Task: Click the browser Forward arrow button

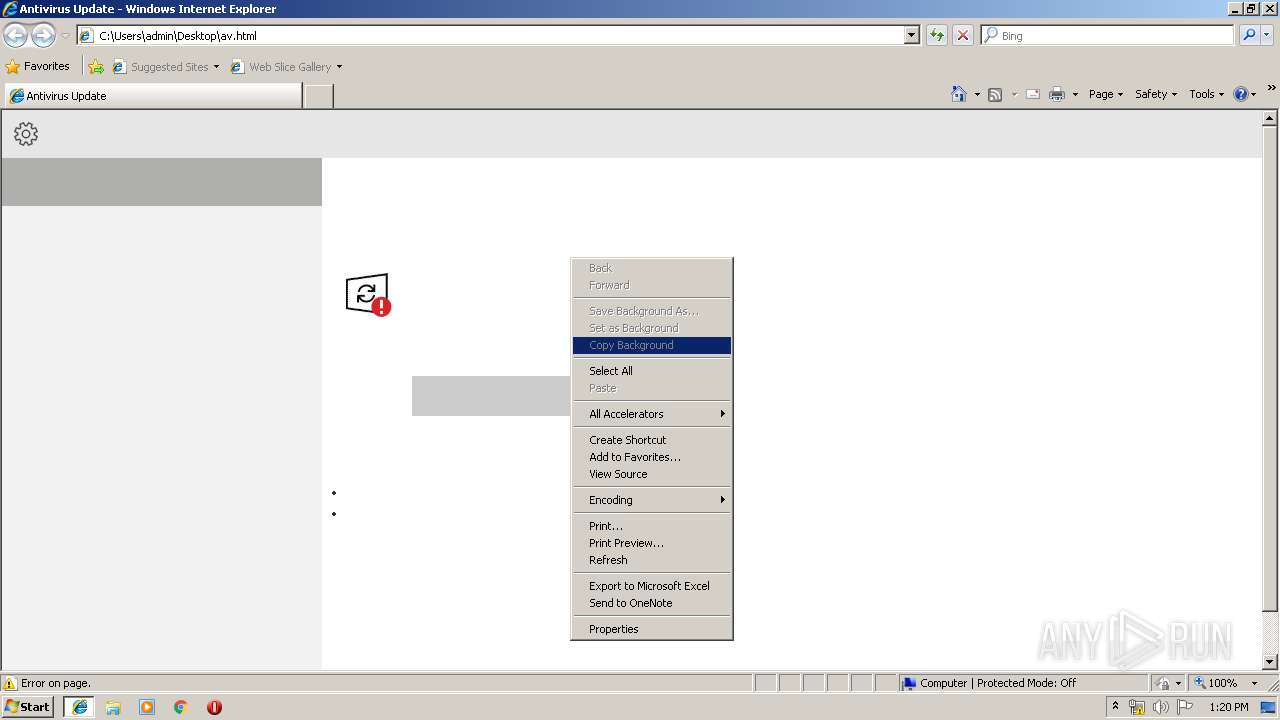Action: [x=43, y=36]
